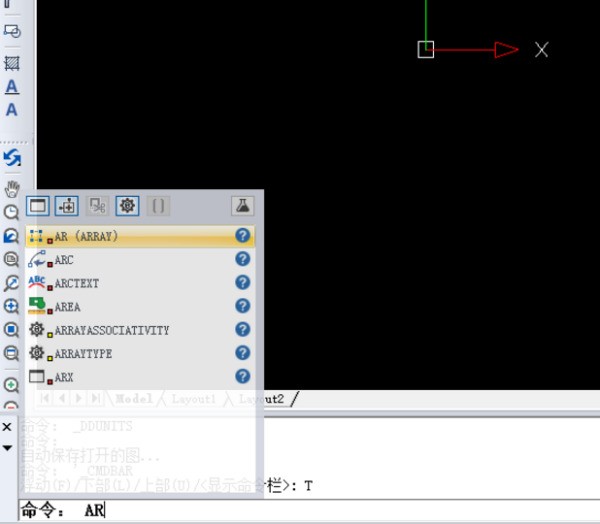Click the regenerate/redraw blue arrows icon
The height and width of the screenshot is (524, 600).
pos(12,158)
